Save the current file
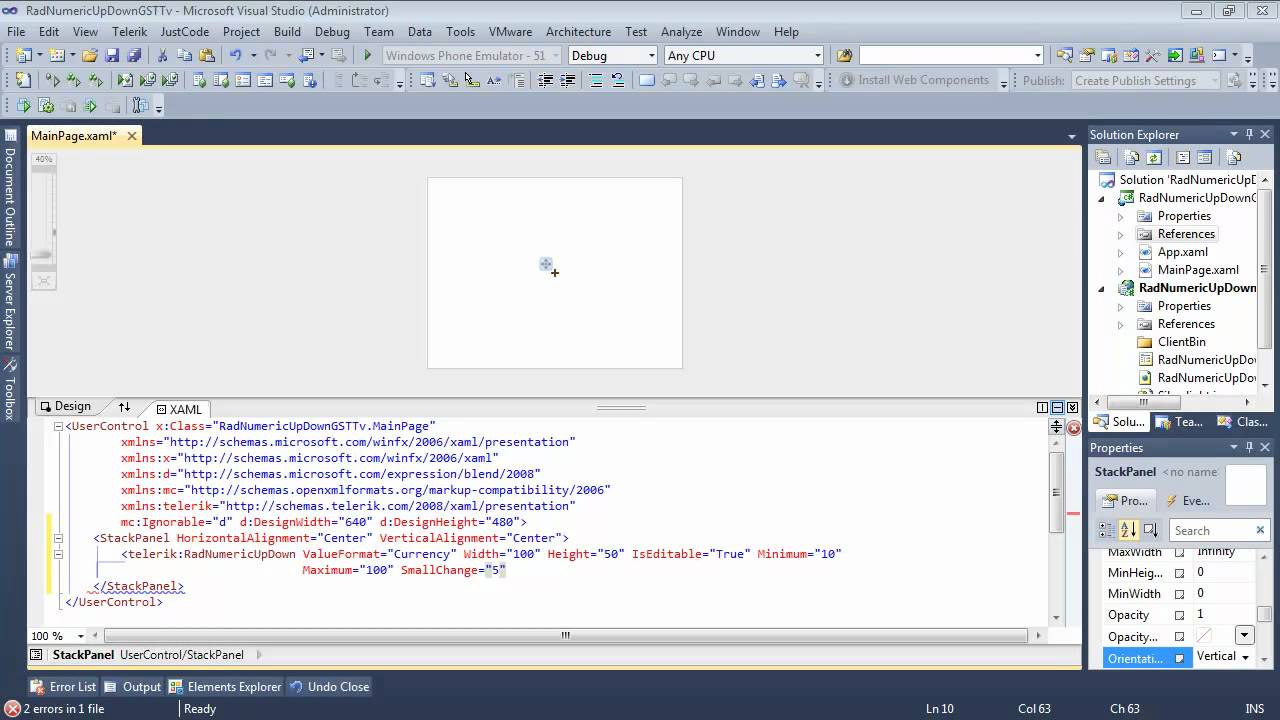Screen dimensions: 1280x720 (x=112, y=56)
